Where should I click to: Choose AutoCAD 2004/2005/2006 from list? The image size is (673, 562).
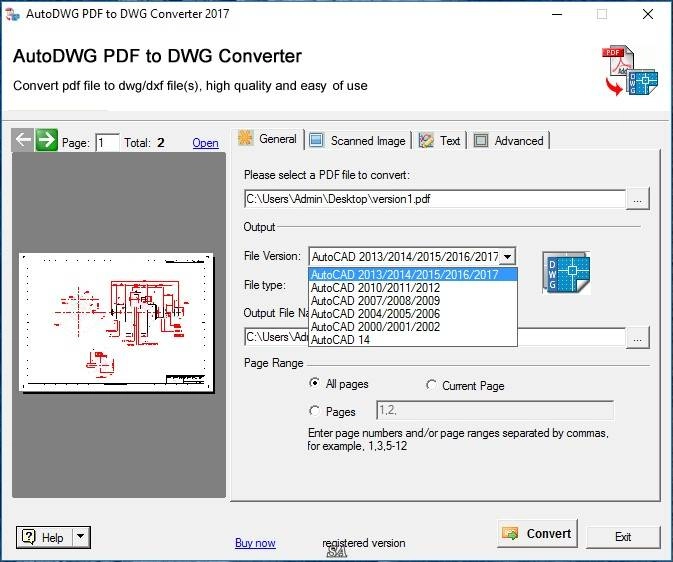tap(413, 314)
